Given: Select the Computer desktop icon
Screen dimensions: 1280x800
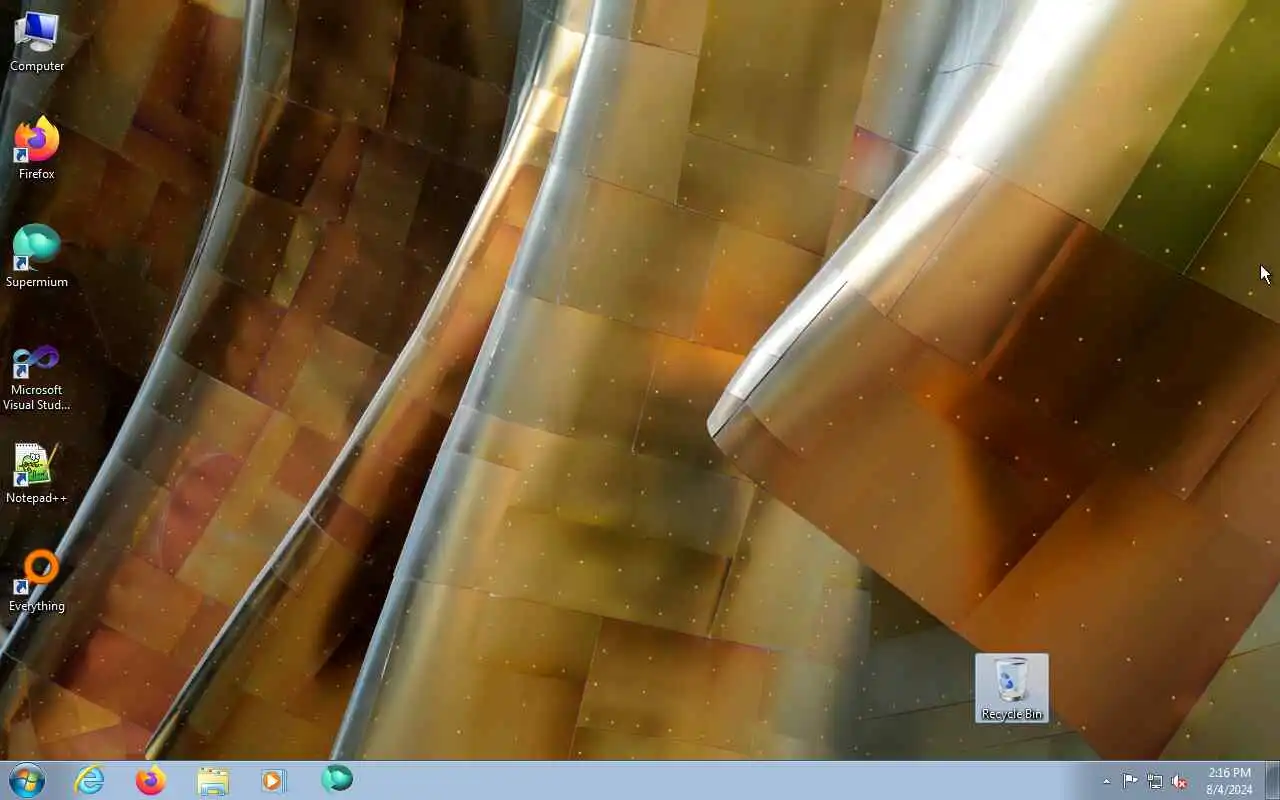Looking at the screenshot, I should coord(37,42).
